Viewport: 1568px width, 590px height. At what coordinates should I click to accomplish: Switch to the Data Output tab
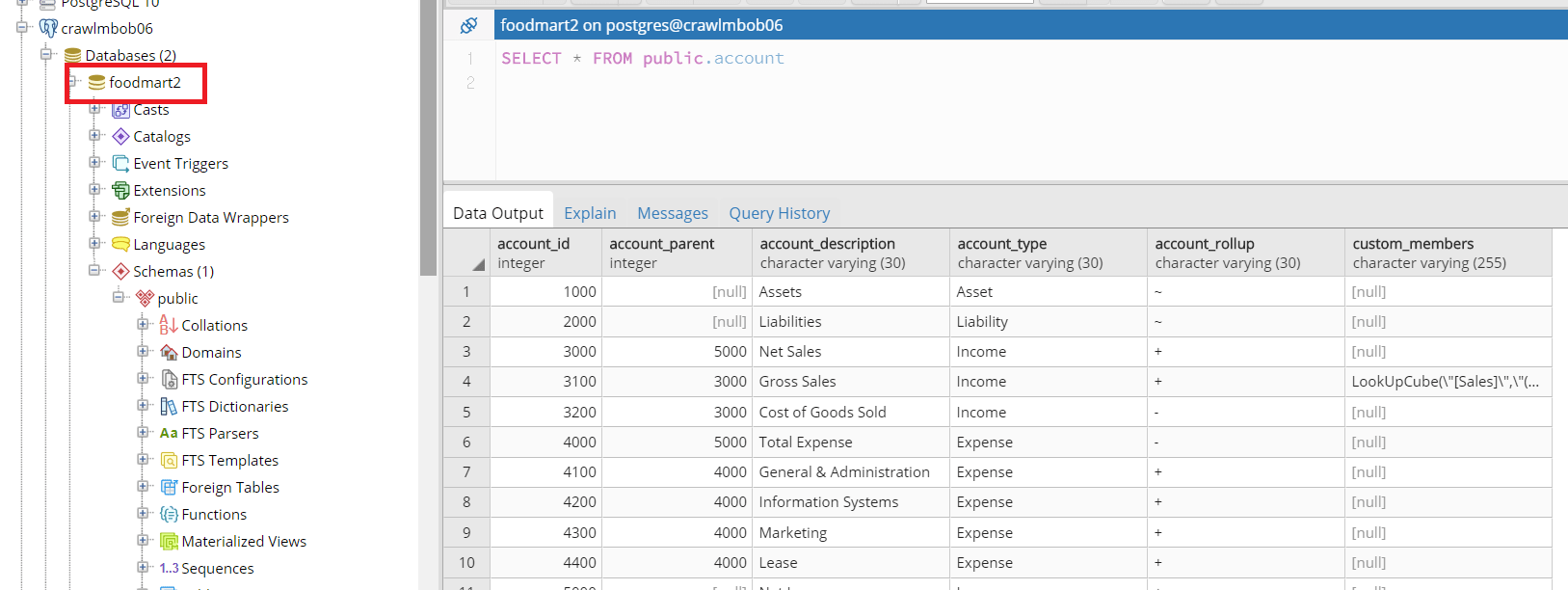pos(498,213)
